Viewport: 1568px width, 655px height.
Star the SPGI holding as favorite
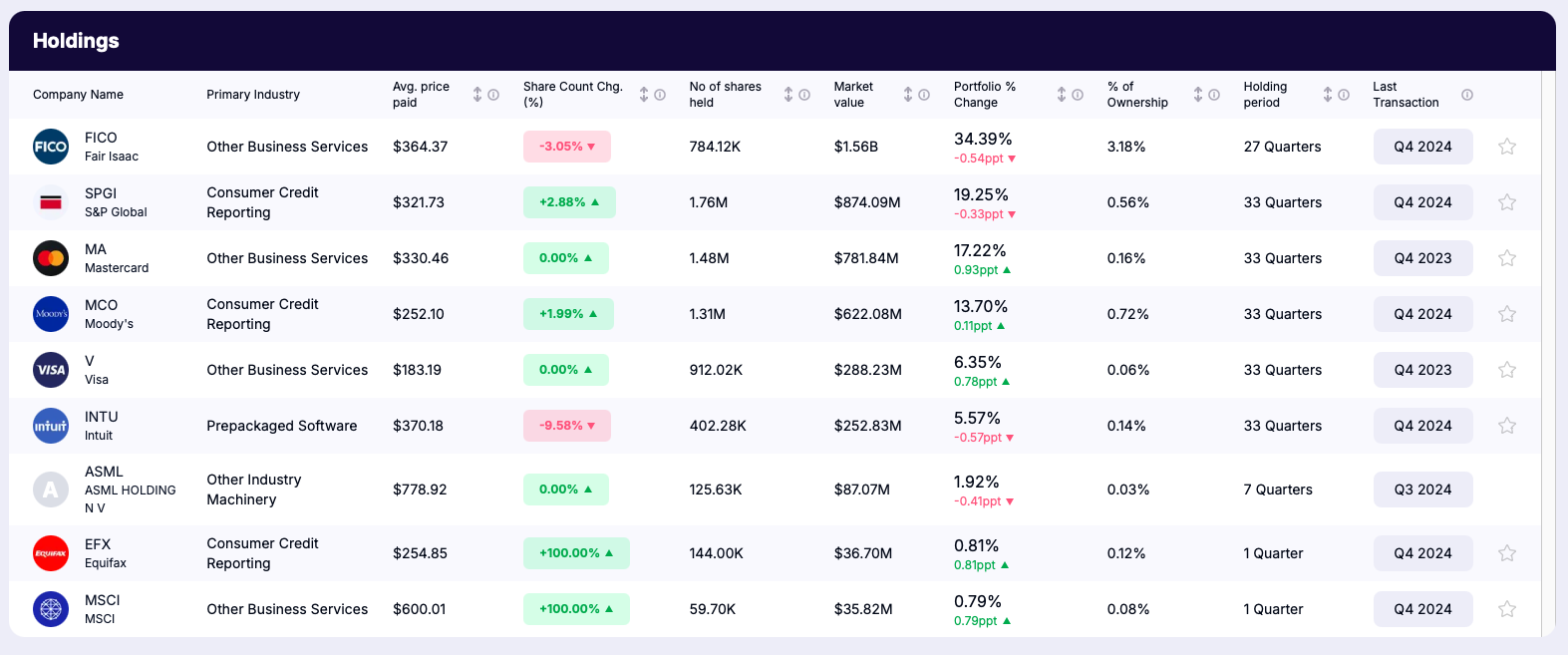(1507, 202)
